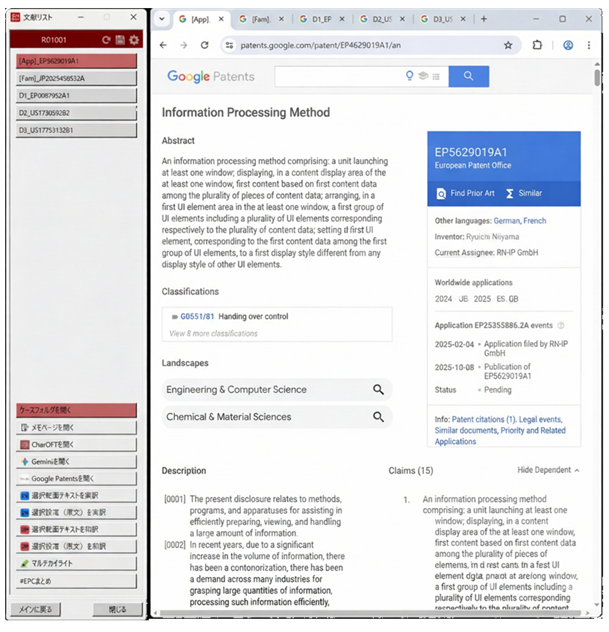The height and width of the screenshot is (632, 609).
Task: Open the Similar documents link
Action: [x=466, y=430]
